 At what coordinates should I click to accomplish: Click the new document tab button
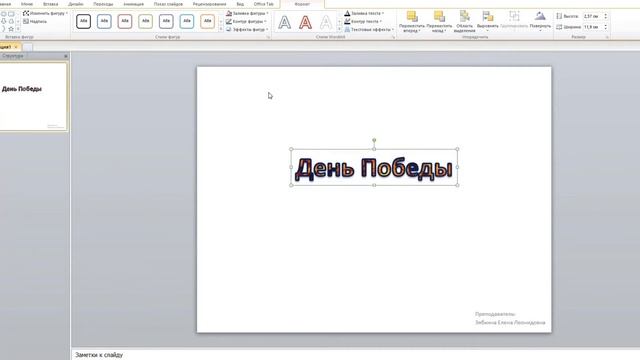[x=27, y=47]
